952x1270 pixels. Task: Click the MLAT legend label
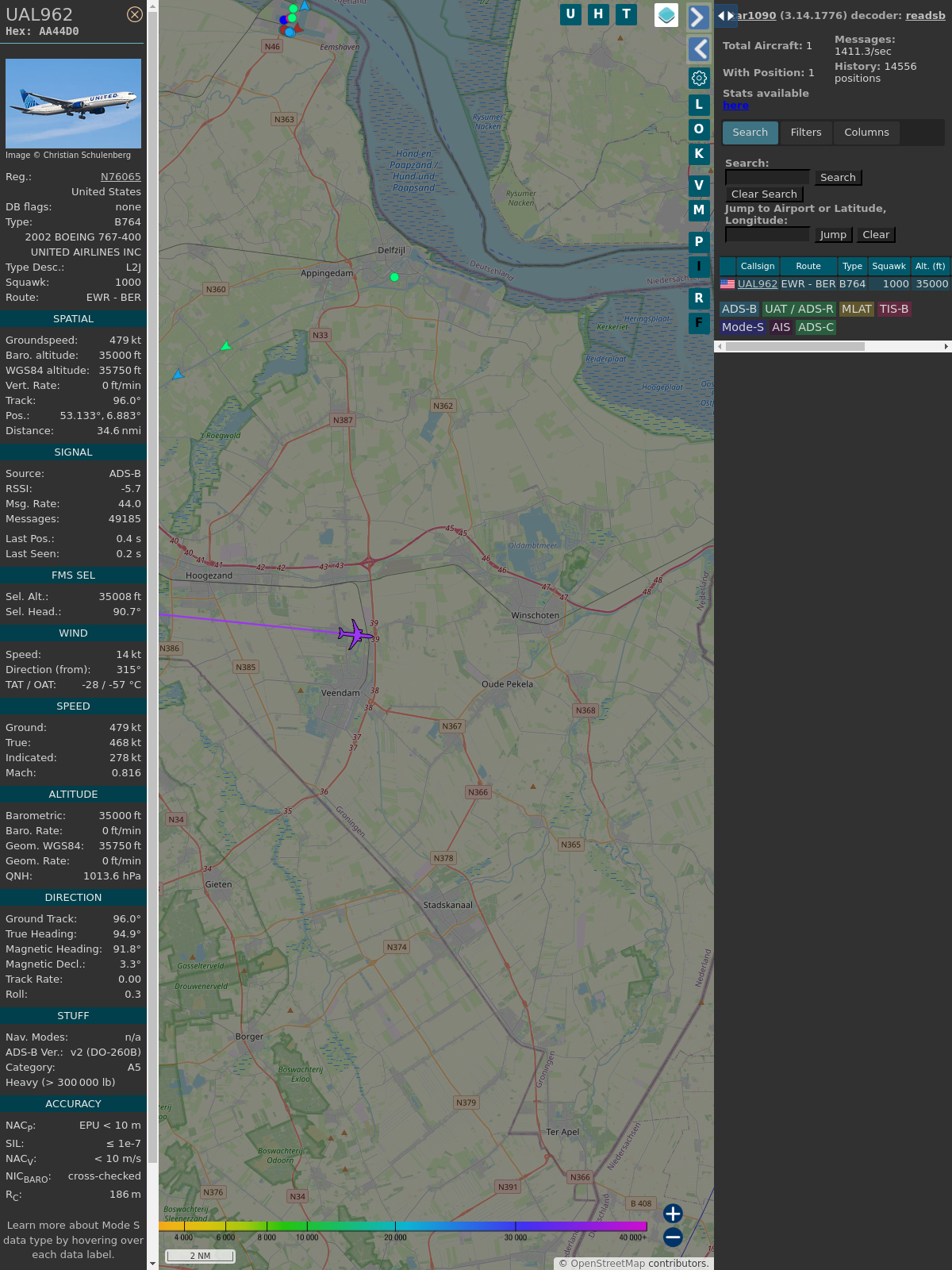tap(857, 309)
